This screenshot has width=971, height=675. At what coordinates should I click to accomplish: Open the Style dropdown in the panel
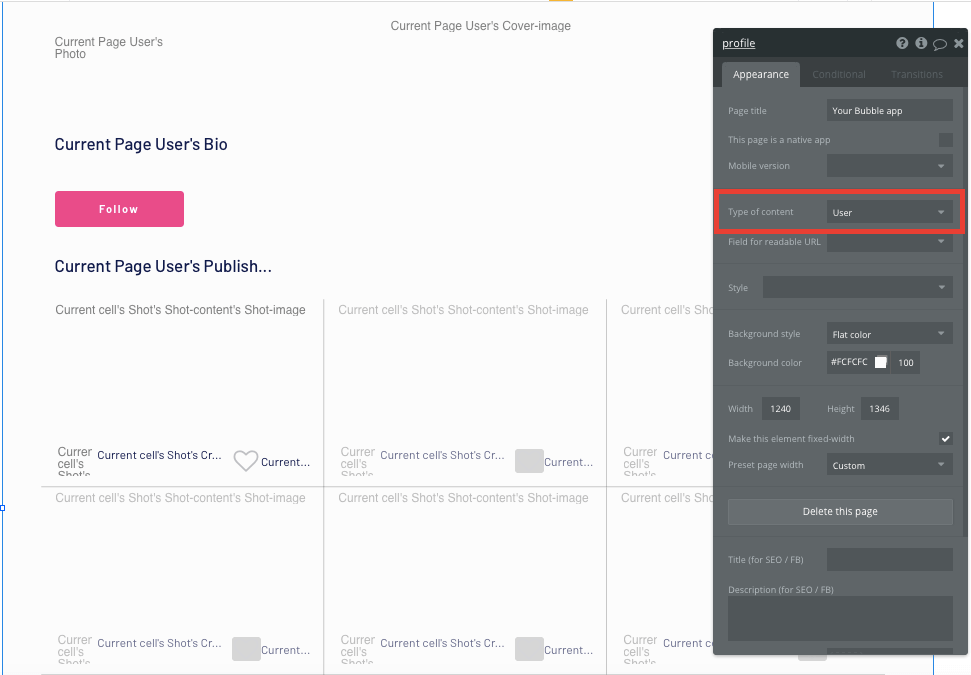[x=857, y=287]
